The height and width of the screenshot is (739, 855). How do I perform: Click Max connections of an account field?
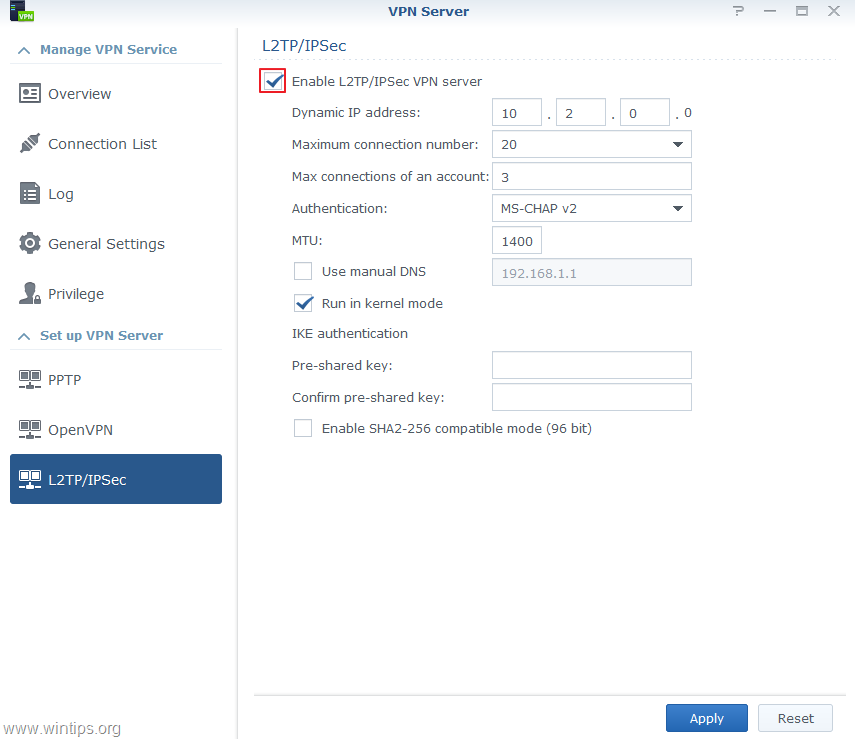[x=592, y=176]
